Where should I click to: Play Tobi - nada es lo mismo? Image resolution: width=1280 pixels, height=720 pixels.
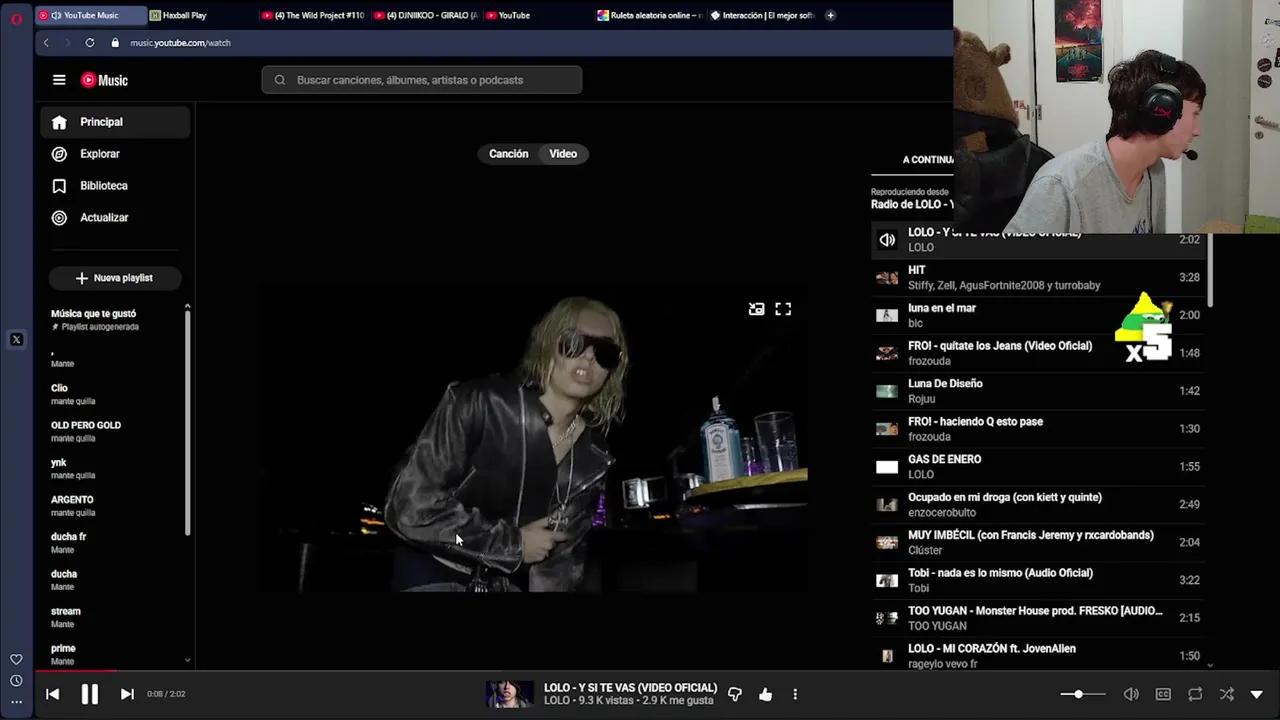1038,580
